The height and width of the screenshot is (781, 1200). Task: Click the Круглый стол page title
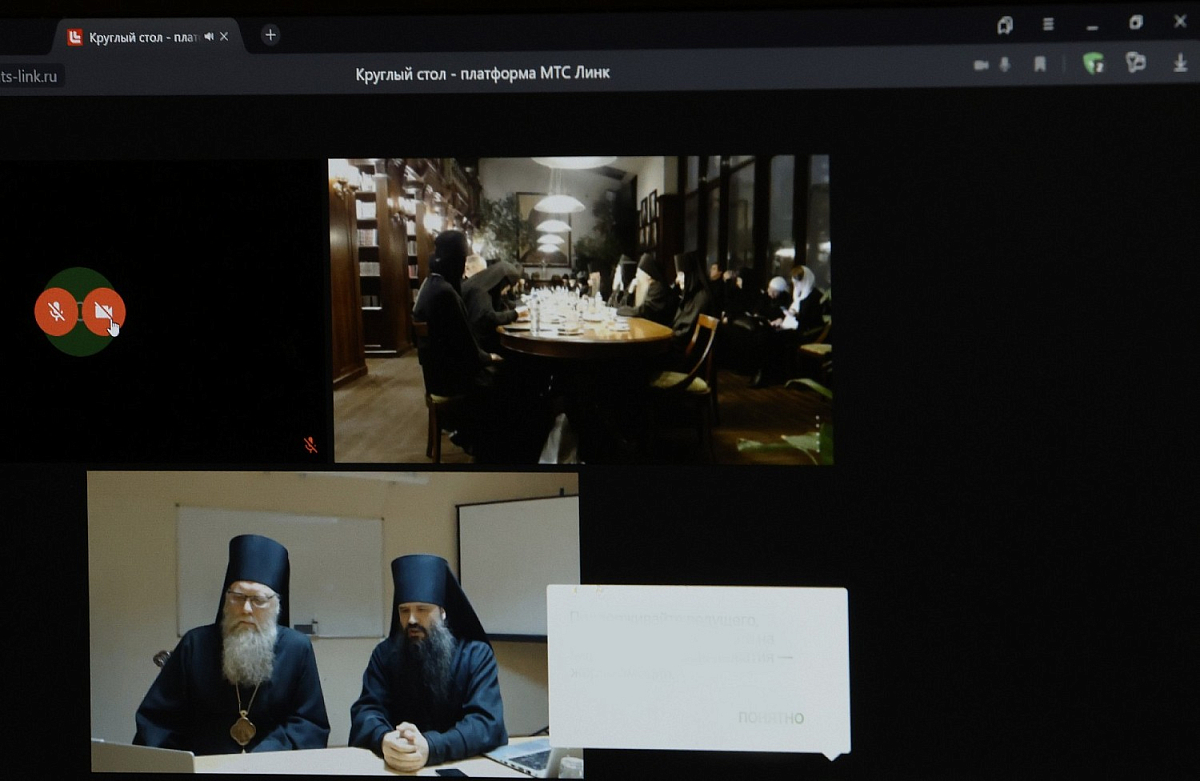coord(482,73)
